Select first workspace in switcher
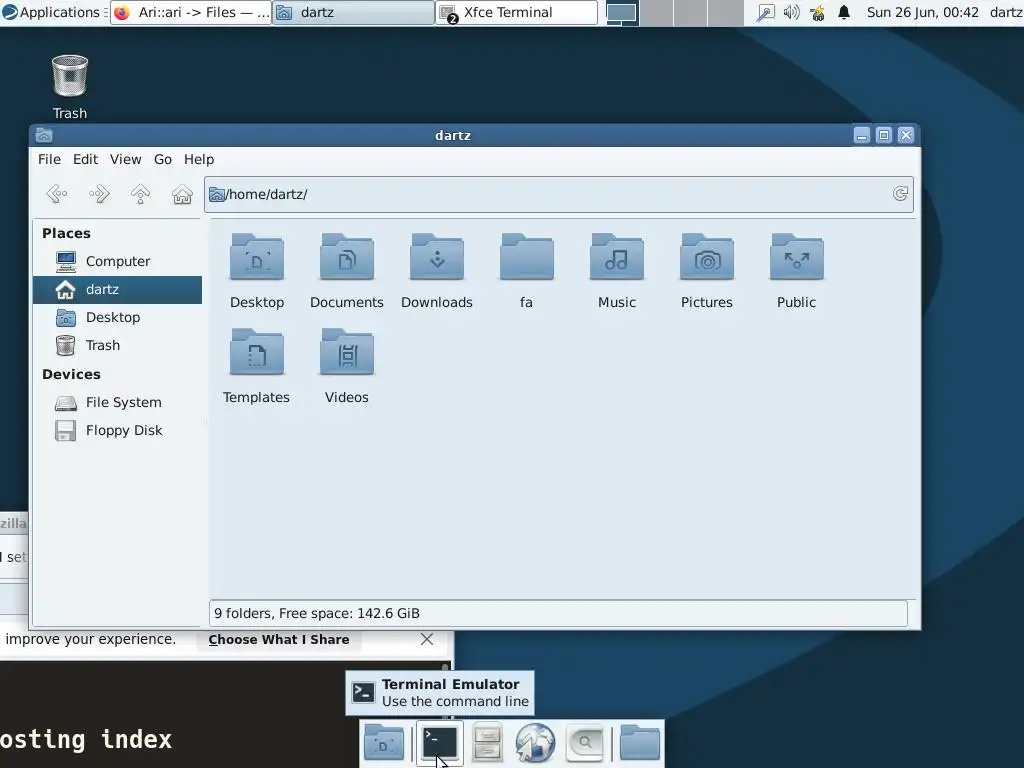 click(622, 12)
